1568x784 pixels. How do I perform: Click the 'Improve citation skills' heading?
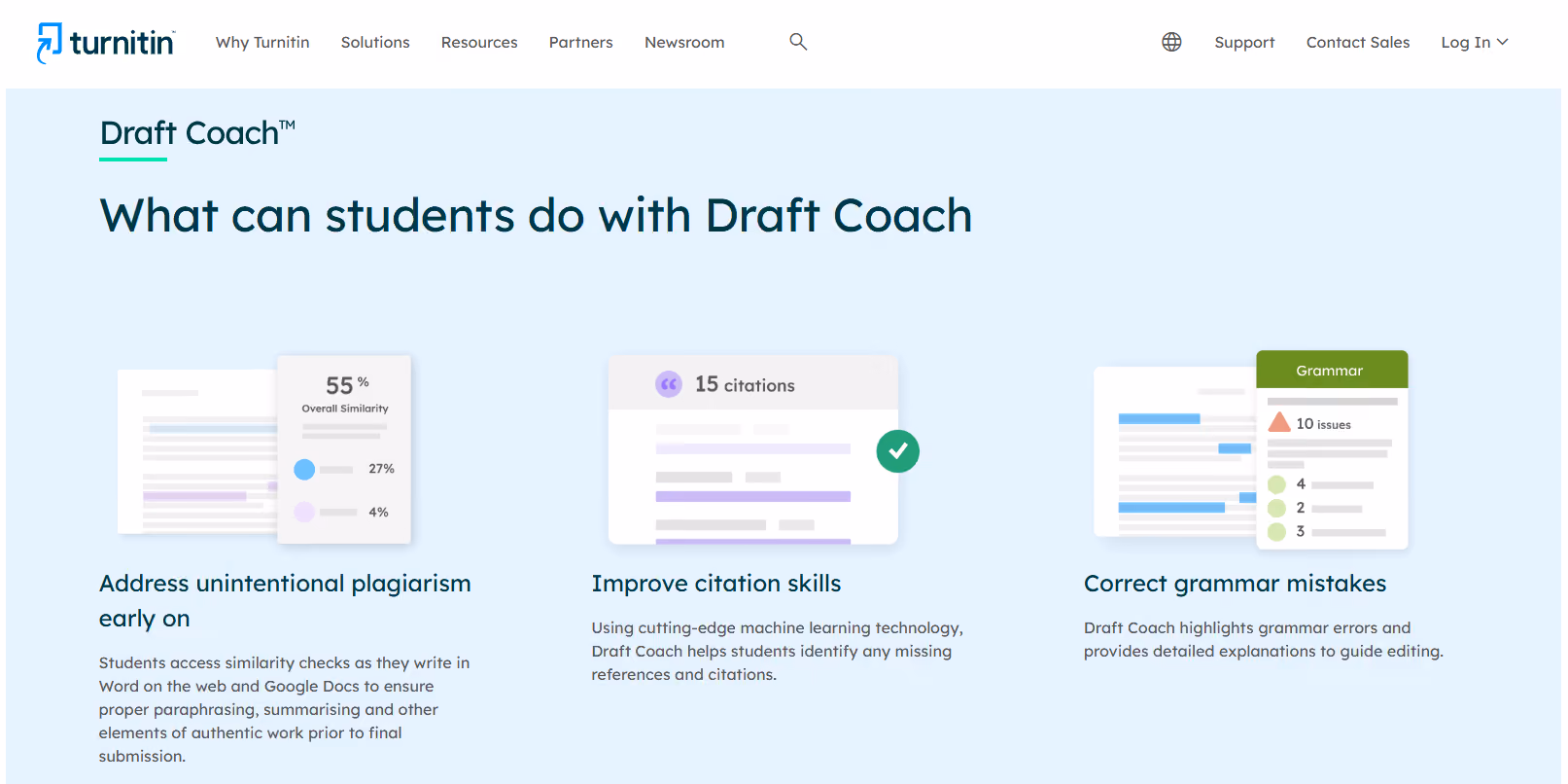[716, 584]
